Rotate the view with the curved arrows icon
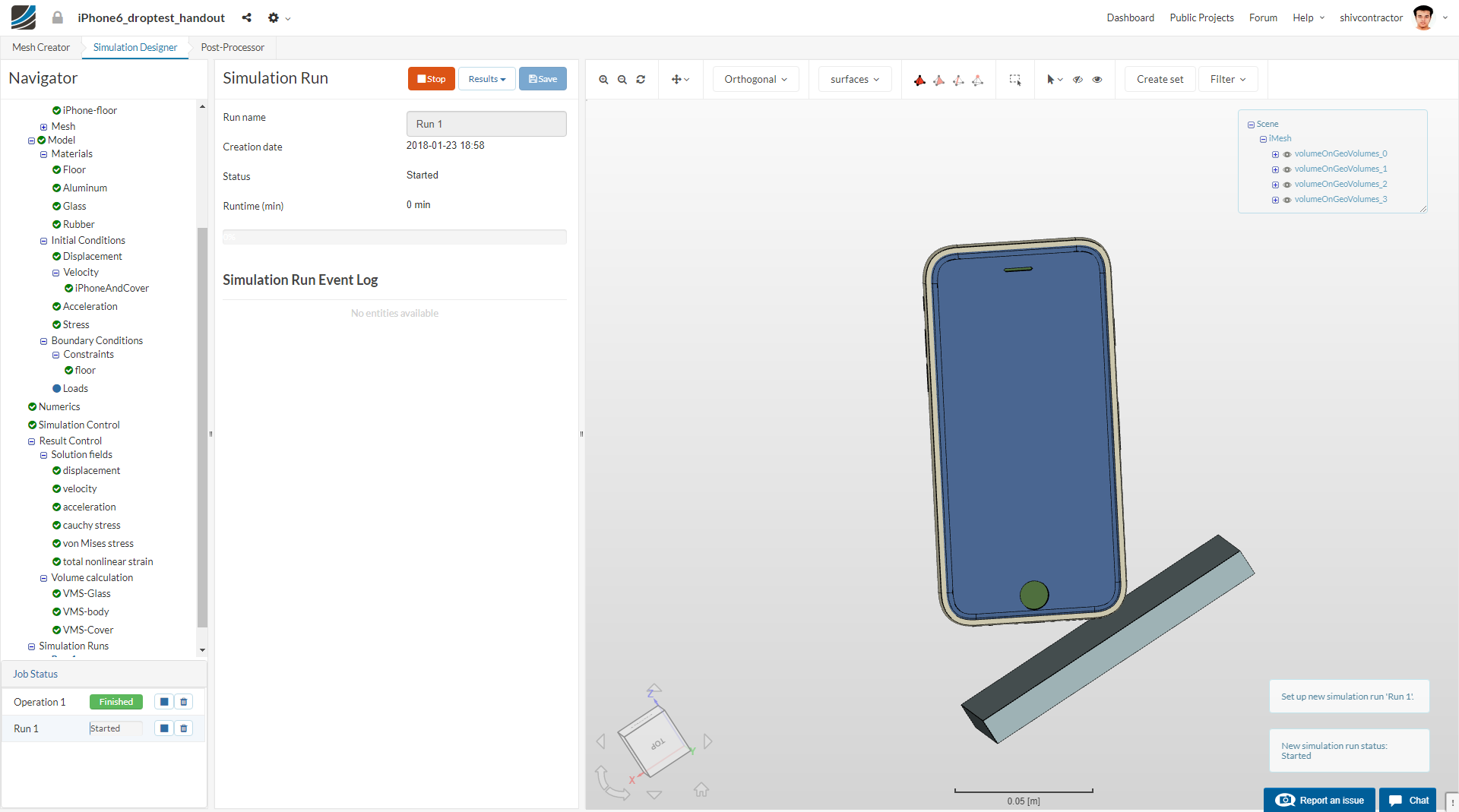This screenshot has height=812, width=1459. pos(612,783)
